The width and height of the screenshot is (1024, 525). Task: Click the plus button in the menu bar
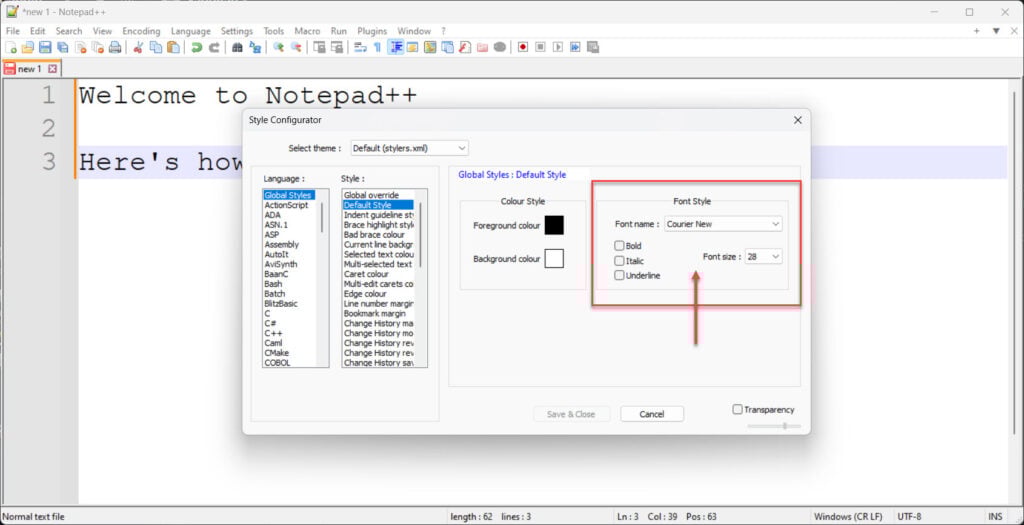point(977,31)
